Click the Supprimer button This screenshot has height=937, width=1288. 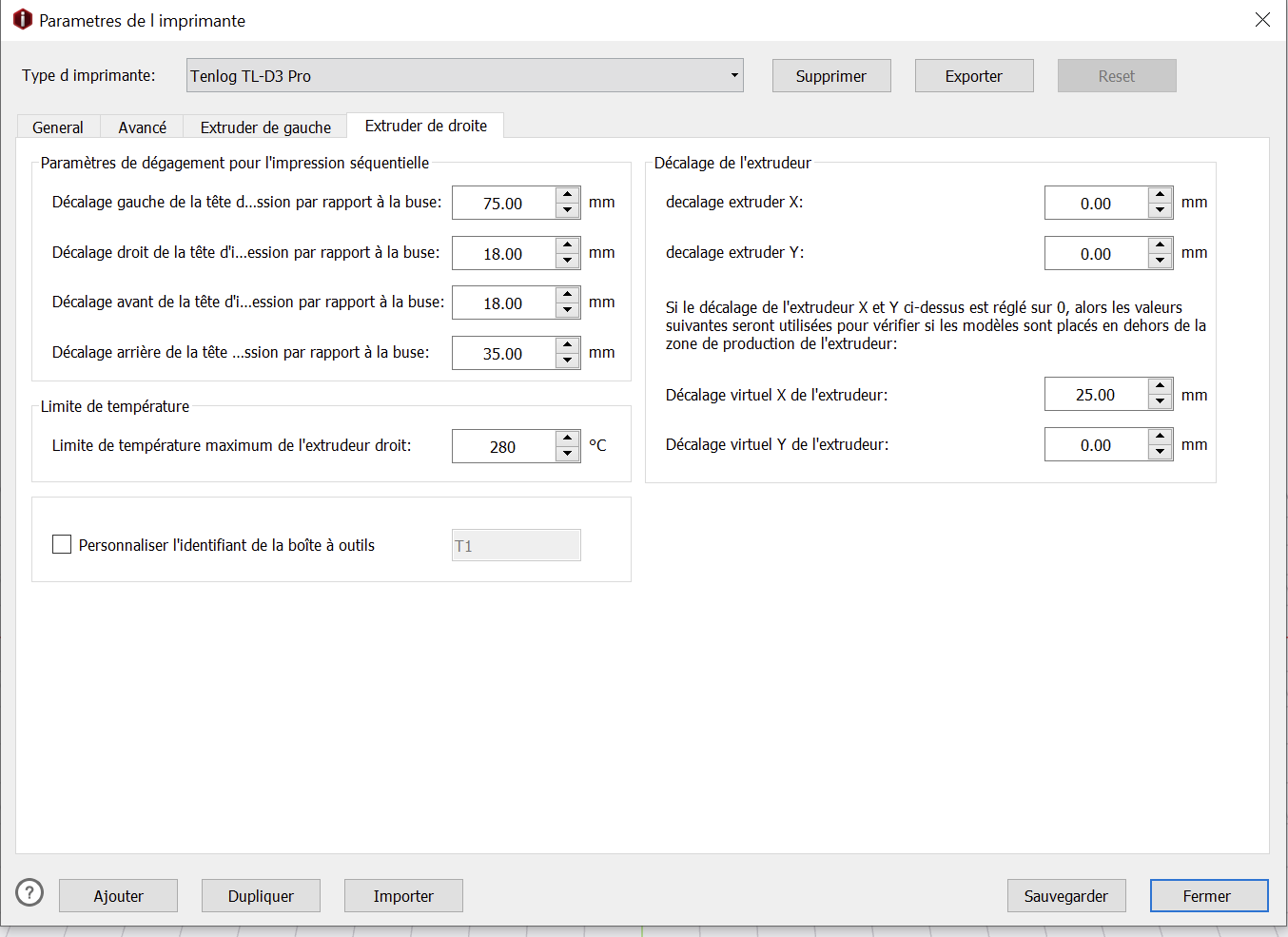830,76
